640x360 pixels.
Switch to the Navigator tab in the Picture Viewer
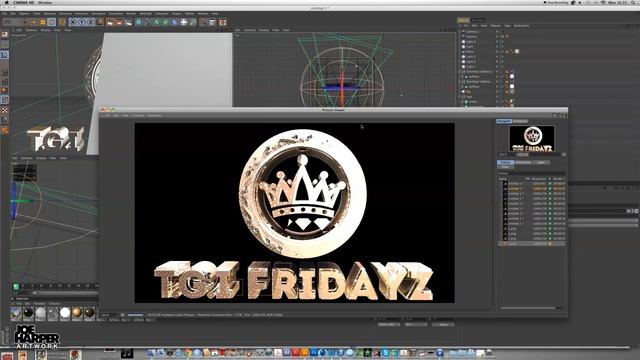[504, 121]
